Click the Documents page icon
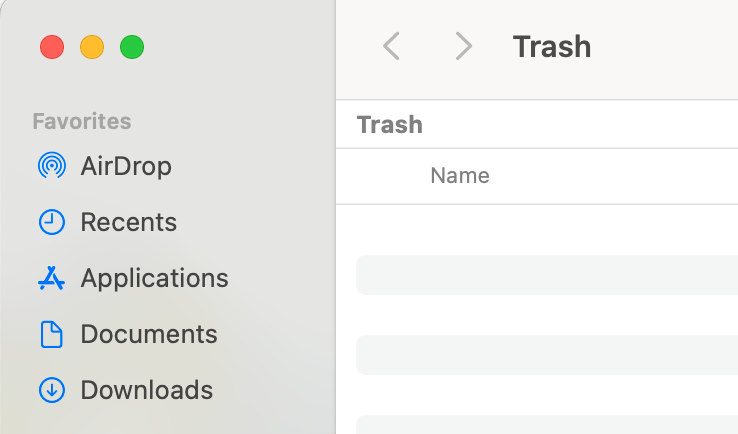 (x=51, y=334)
